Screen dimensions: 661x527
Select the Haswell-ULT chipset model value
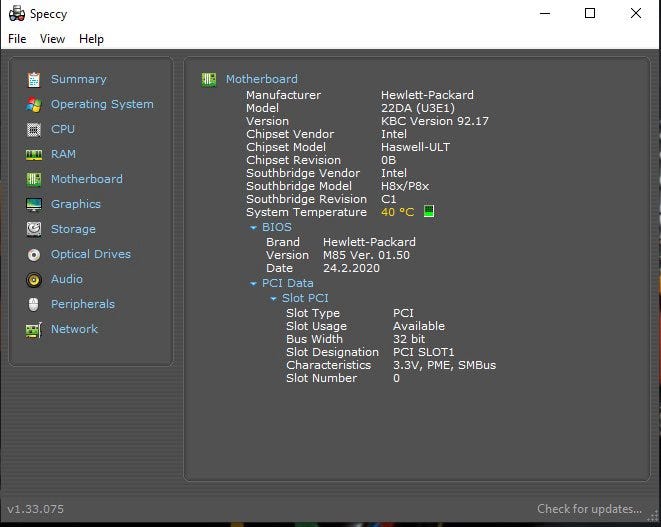pyautogui.click(x=416, y=147)
